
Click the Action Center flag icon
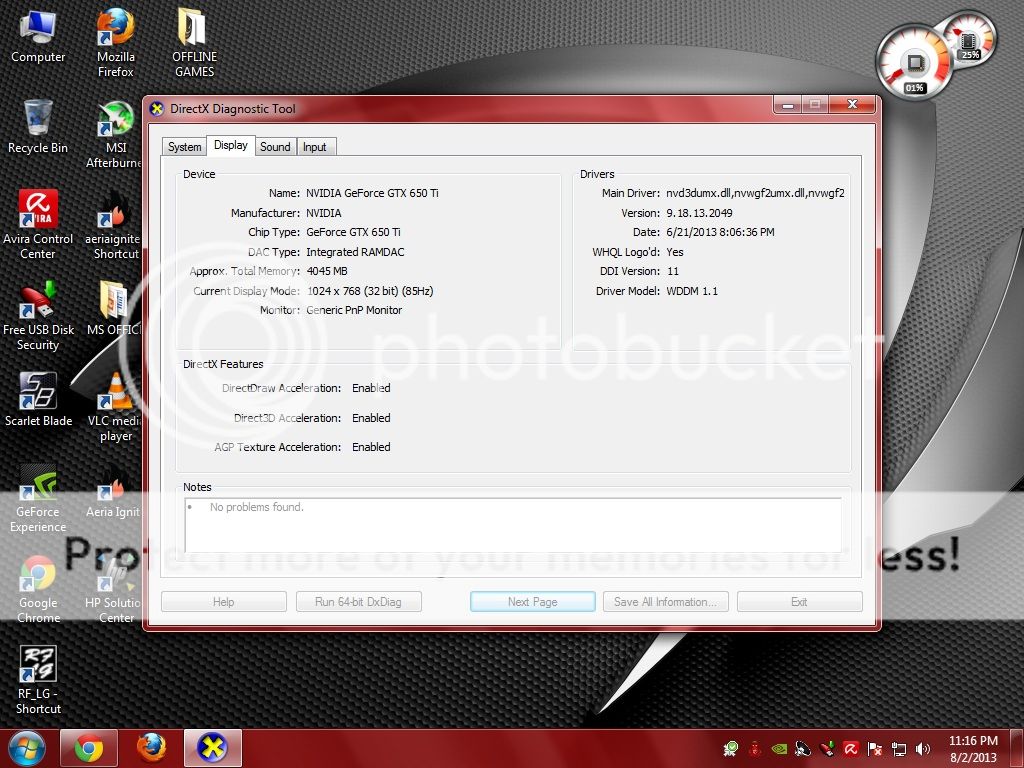pos(875,749)
